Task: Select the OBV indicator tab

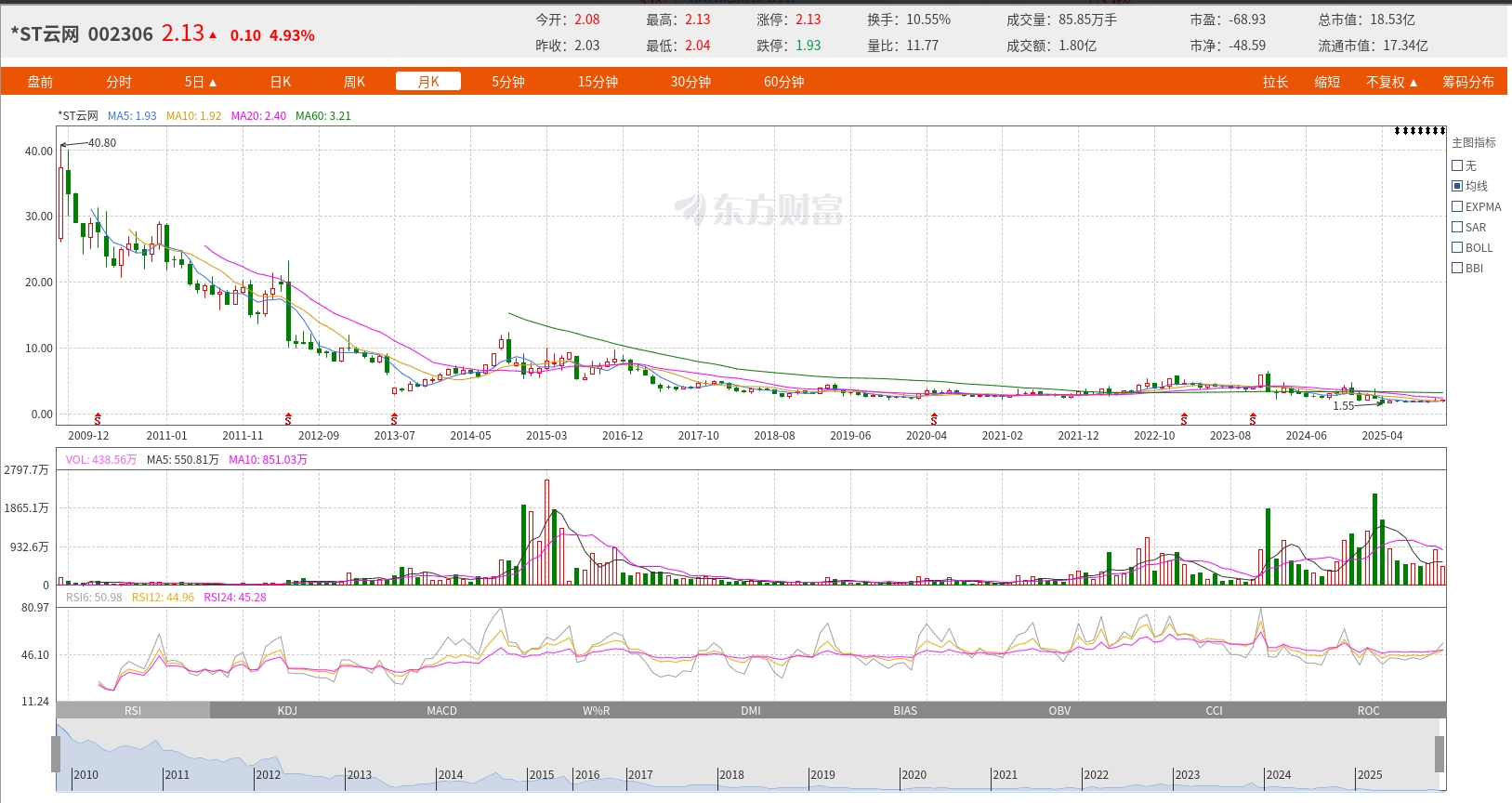Action: point(1059,710)
